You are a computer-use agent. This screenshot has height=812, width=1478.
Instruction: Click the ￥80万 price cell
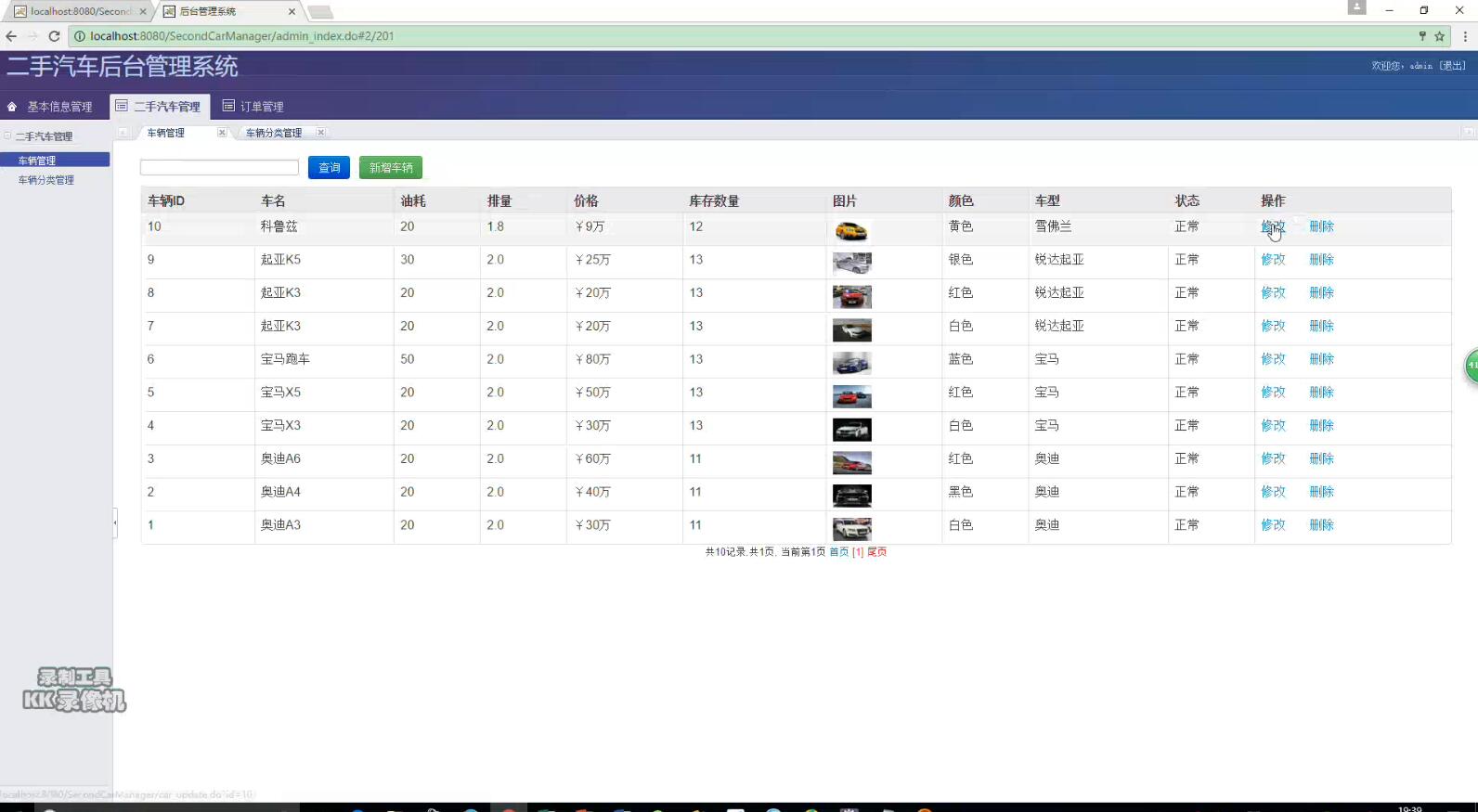592,359
